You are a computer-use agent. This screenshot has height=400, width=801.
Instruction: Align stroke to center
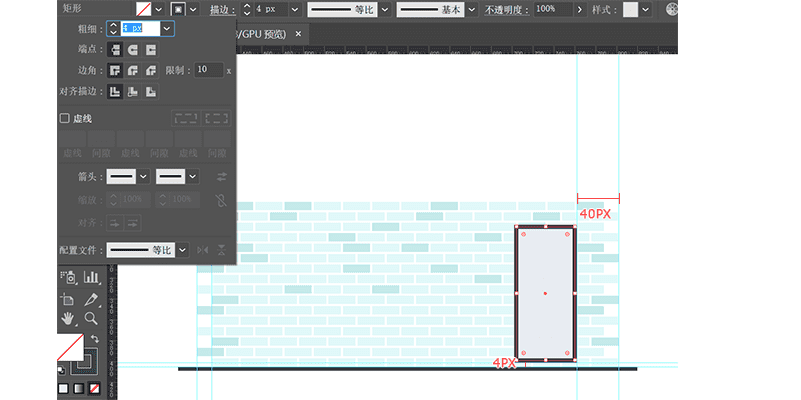click(115, 92)
